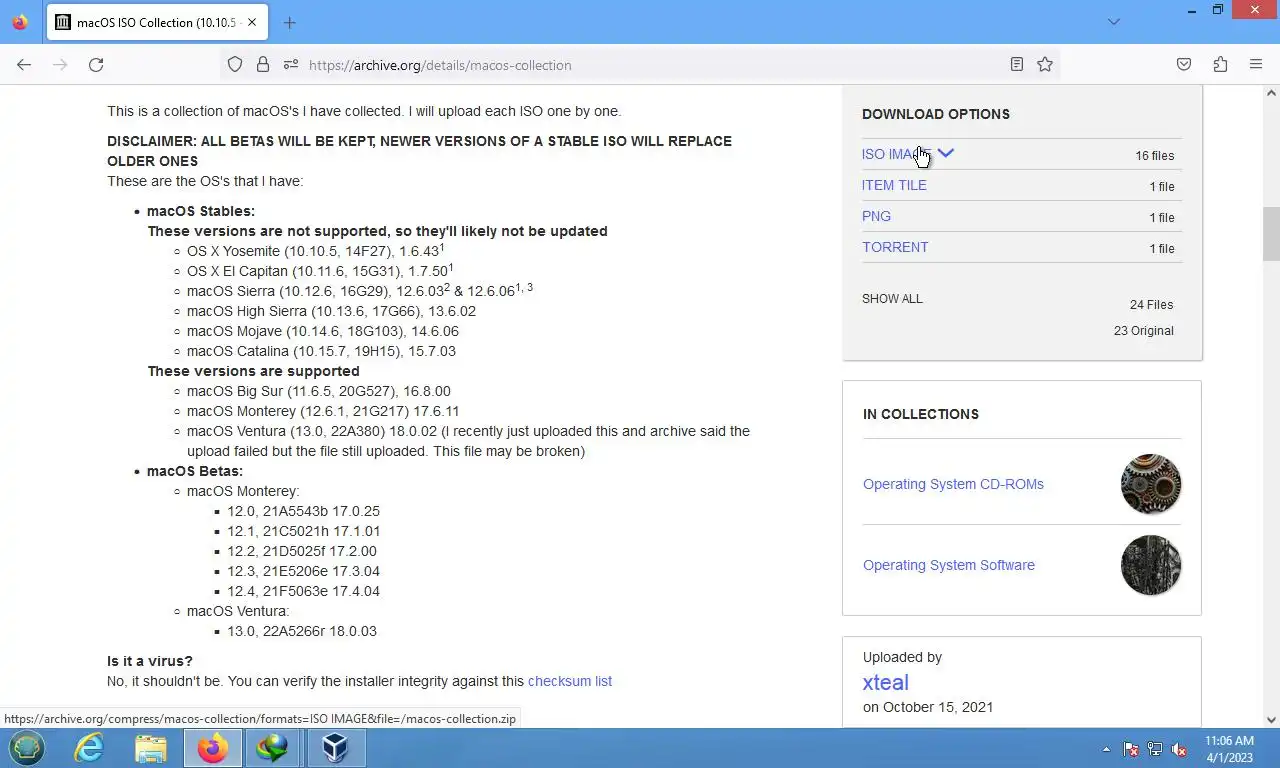
Task: Open uploader xteal profile
Action: coord(885,682)
